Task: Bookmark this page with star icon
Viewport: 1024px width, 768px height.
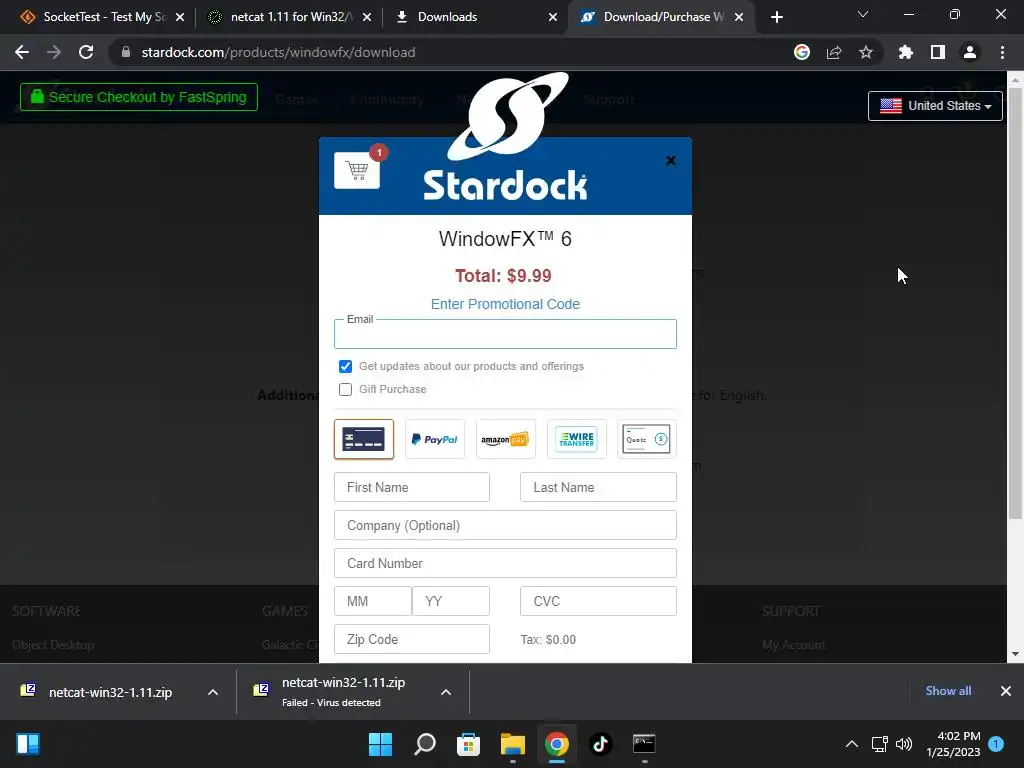Action: 866,52
